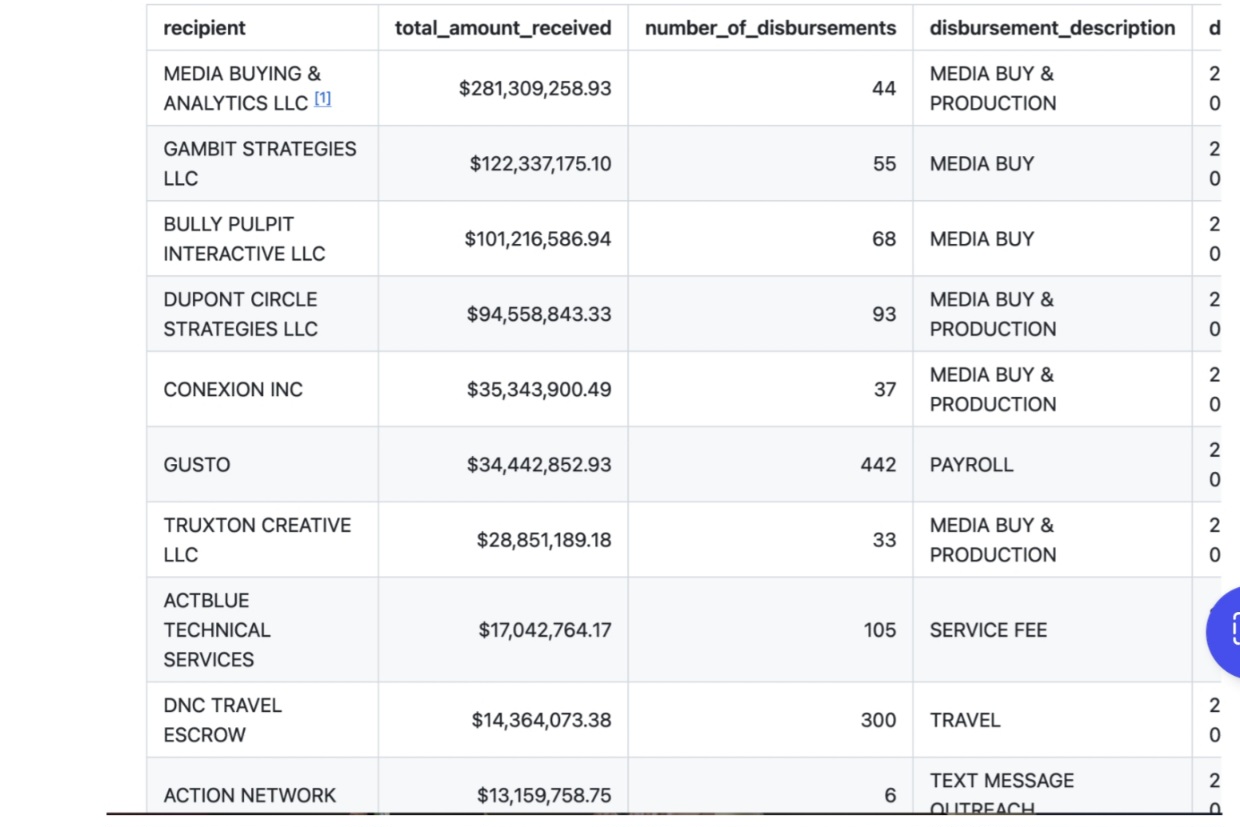
Task: Open footnote [1] link beside Media Buying & Analytics
Action: pos(322,99)
